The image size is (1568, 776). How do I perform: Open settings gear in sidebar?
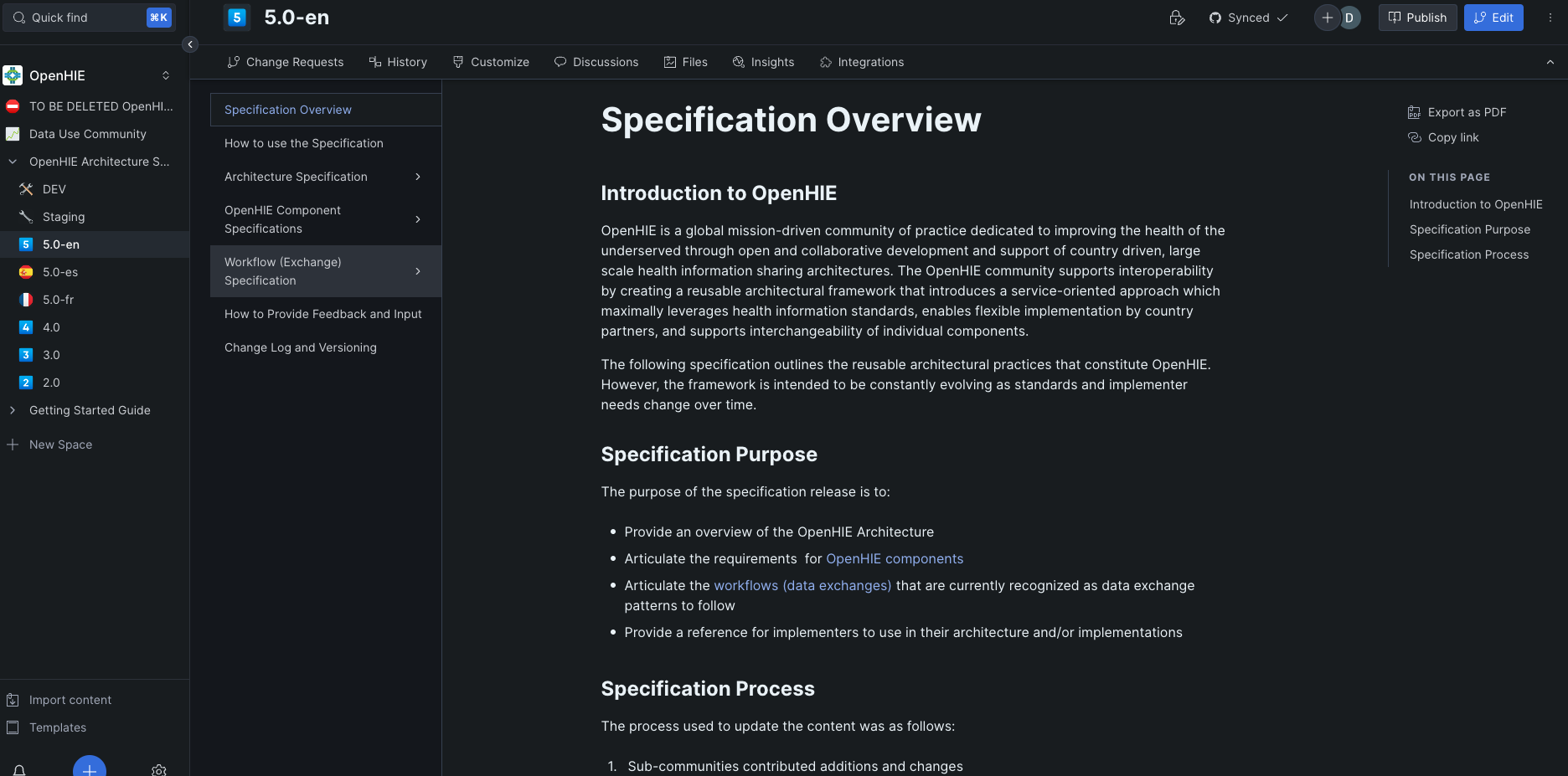[x=159, y=770]
